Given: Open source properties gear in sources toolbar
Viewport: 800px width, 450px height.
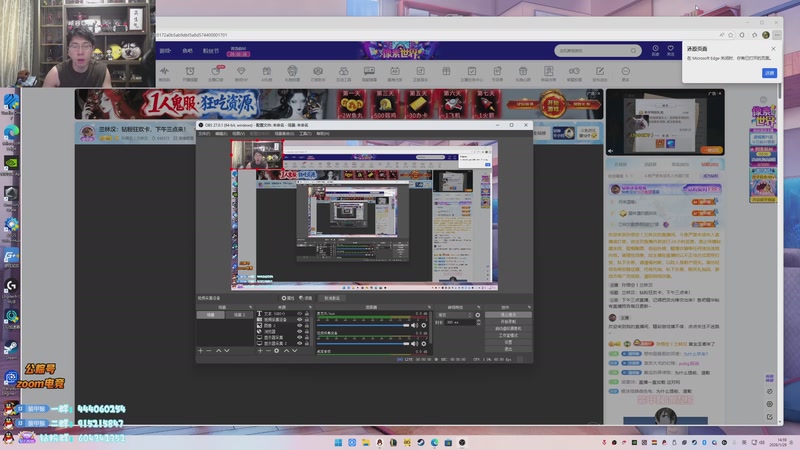Looking at the screenshot, I should coord(277,351).
